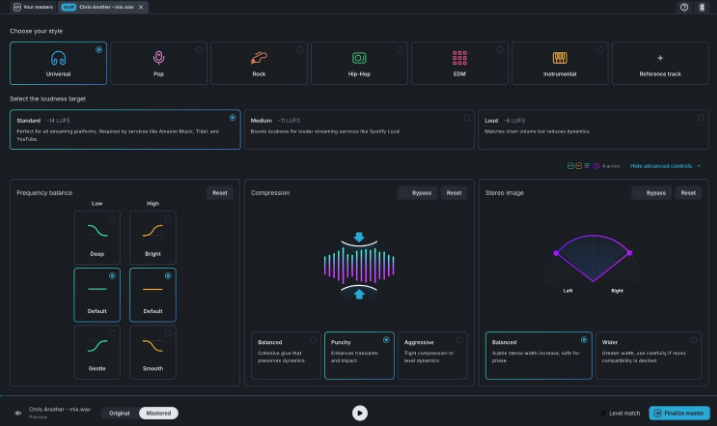Play the master preview

359,412
